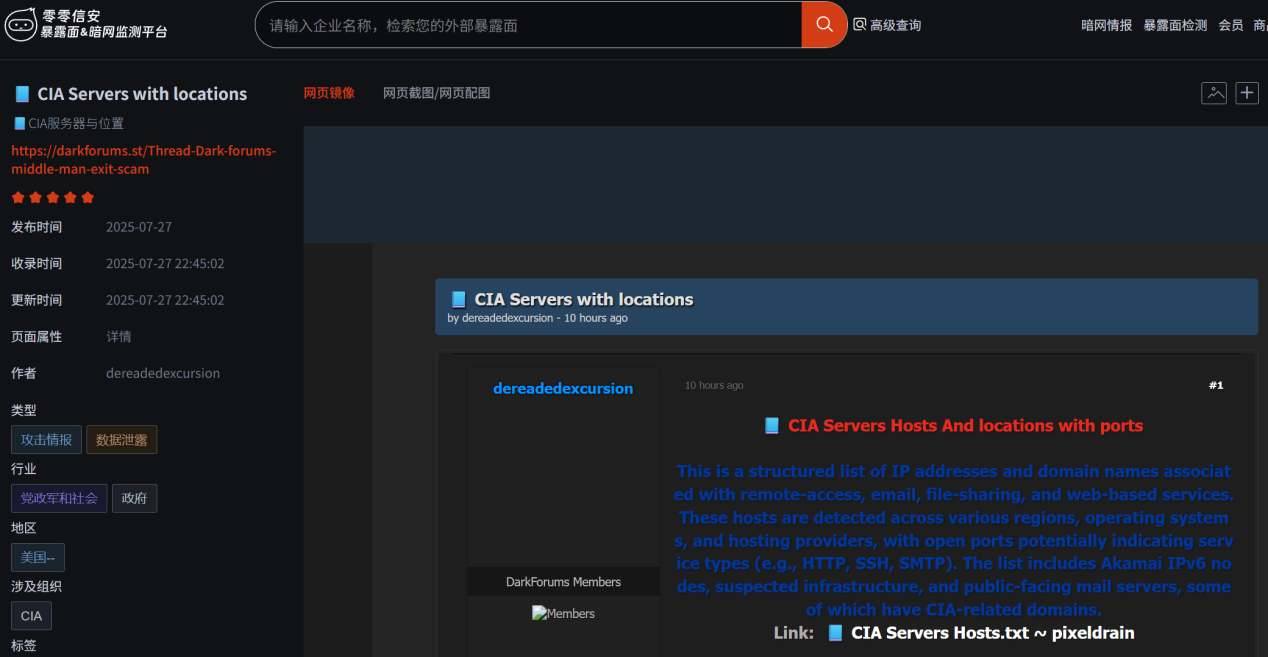The height and width of the screenshot is (657, 1268).
Task: Click the #1 post number link
Action: 1216,385
